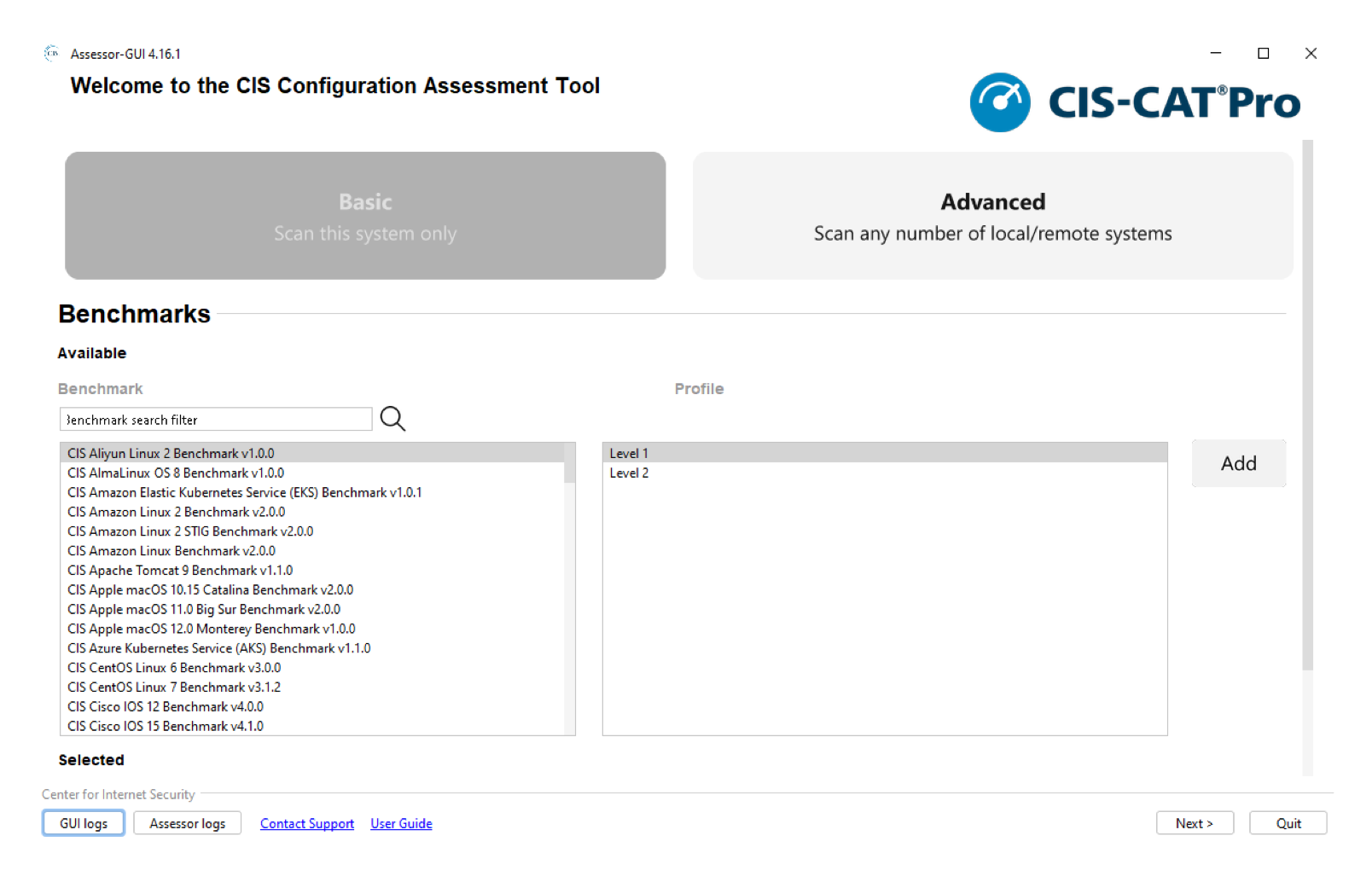This screenshot has width=1372, height=882.
Task: Click the CIS-CAT Pro gauge logo
Action: (999, 102)
